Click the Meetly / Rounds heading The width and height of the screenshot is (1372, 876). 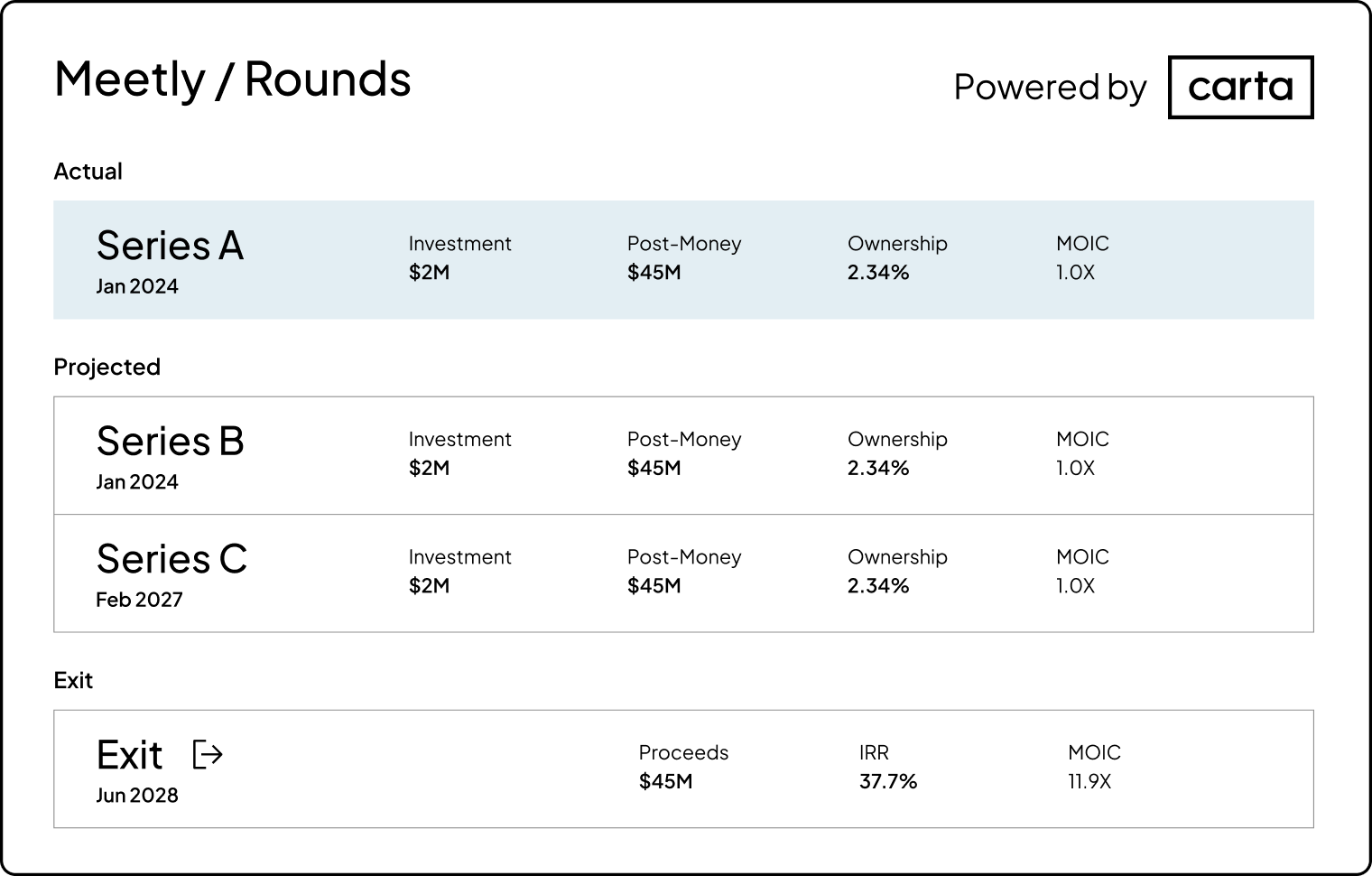pyautogui.click(x=232, y=79)
